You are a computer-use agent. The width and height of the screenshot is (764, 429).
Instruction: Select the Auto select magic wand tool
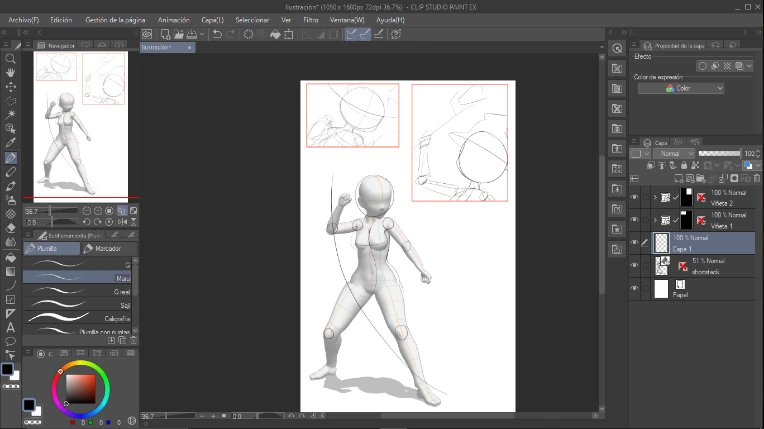coord(10,115)
